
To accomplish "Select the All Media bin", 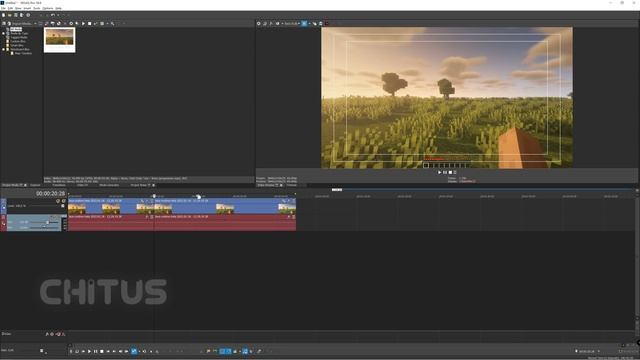I will [x=16, y=29].
